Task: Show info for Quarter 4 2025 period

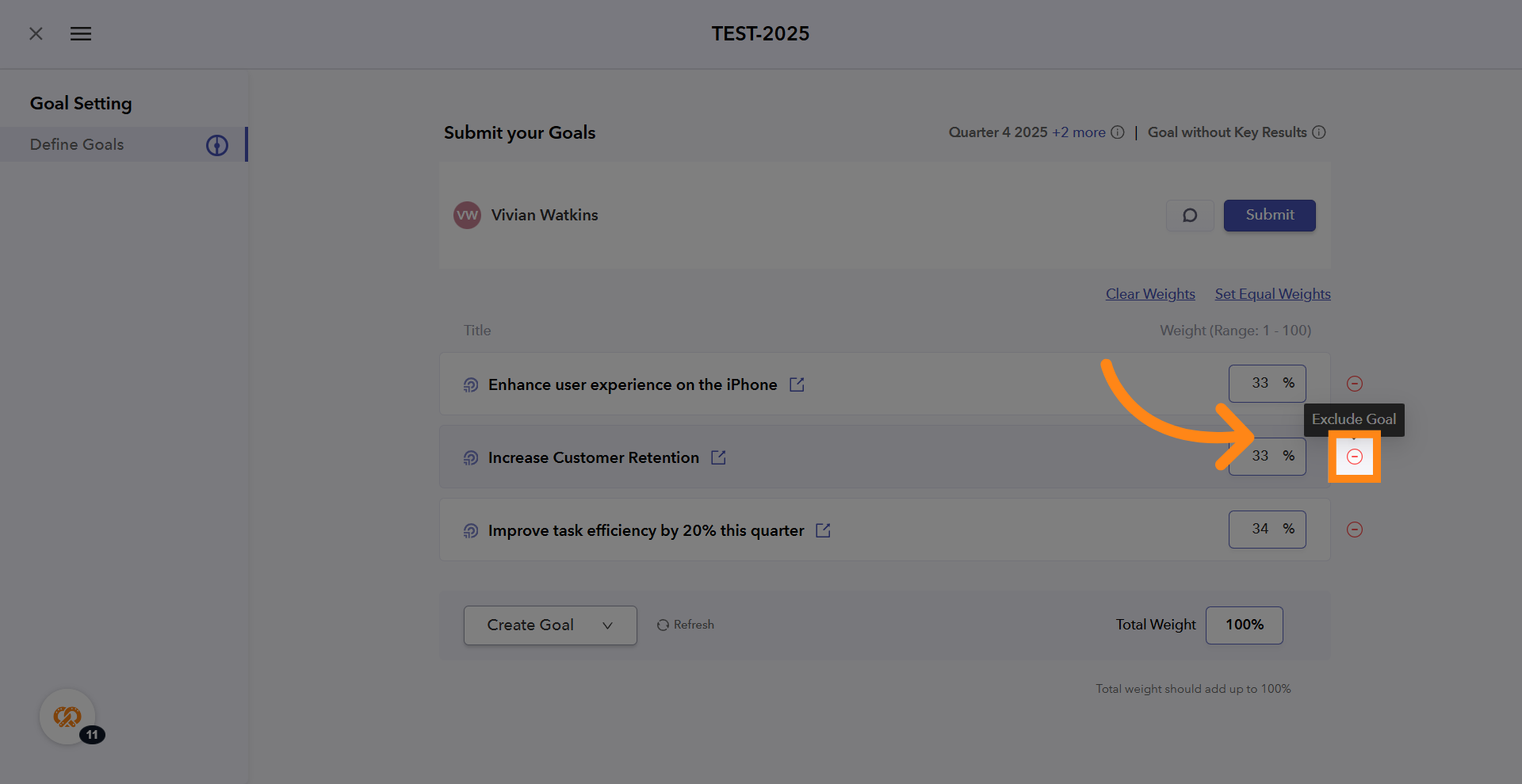Action: [1118, 132]
